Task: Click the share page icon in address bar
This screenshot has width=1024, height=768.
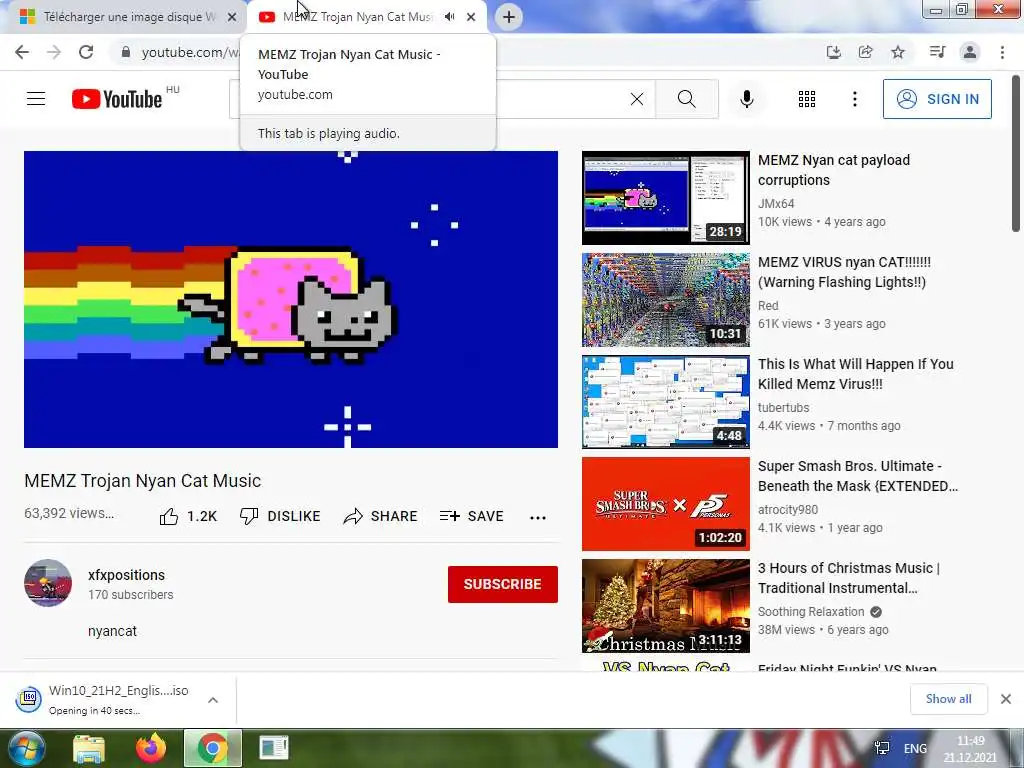Action: tap(865, 52)
